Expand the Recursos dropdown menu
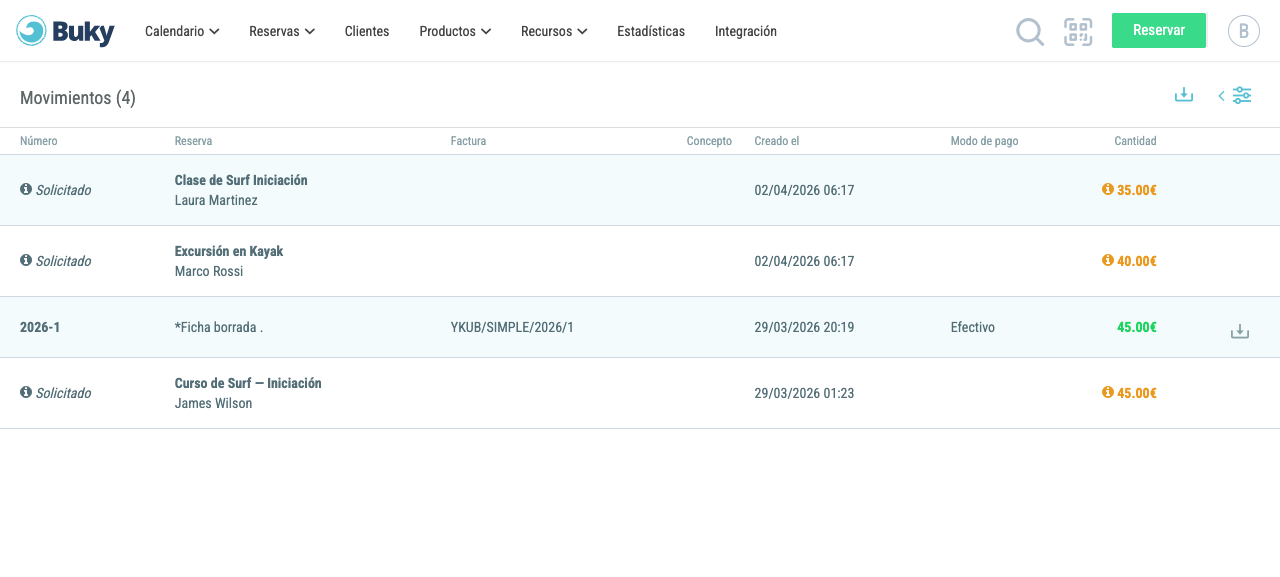Viewport: 1280px width, 577px height. tap(554, 31)
